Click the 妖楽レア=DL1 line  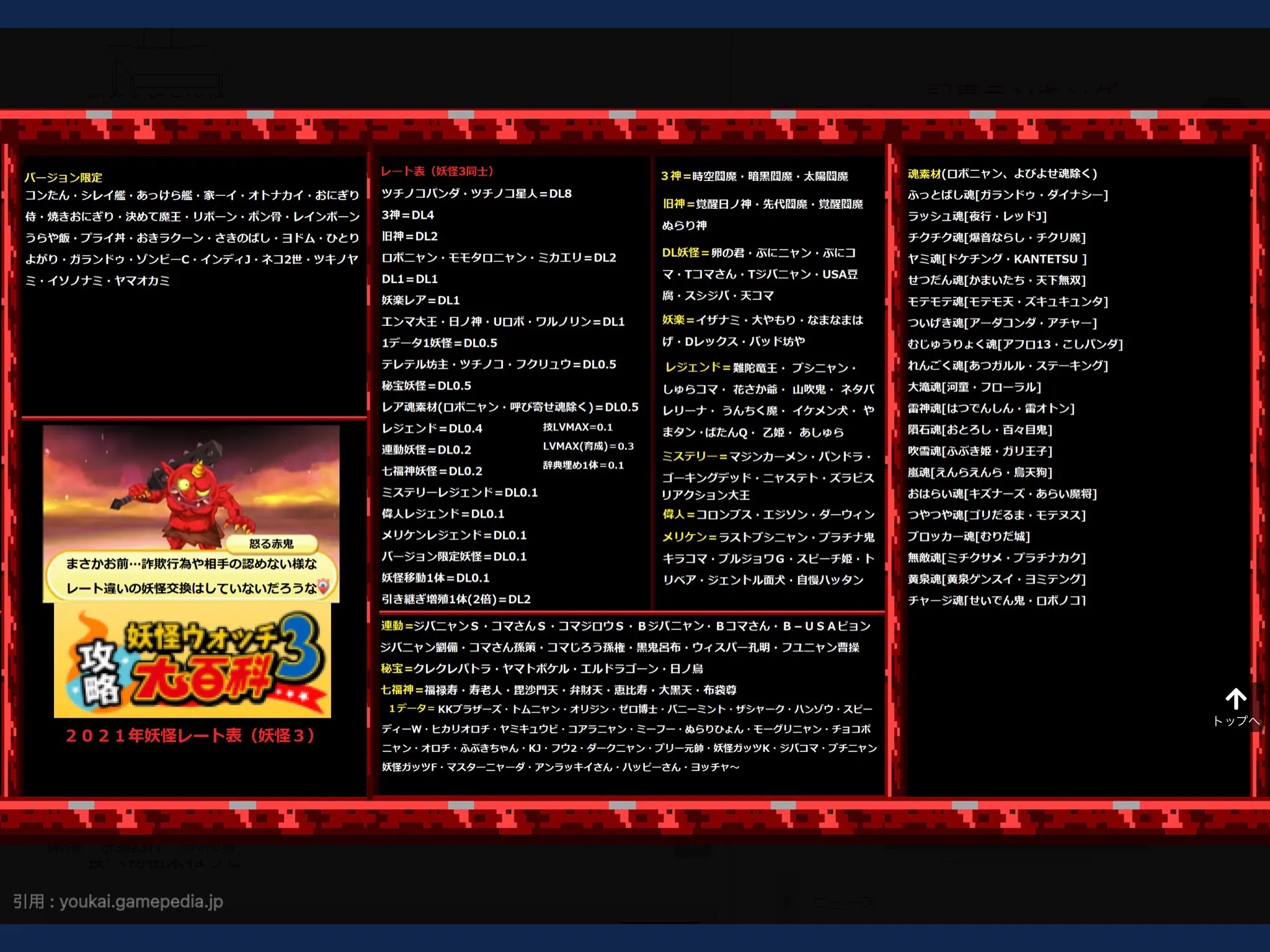[x=420, y=300]
